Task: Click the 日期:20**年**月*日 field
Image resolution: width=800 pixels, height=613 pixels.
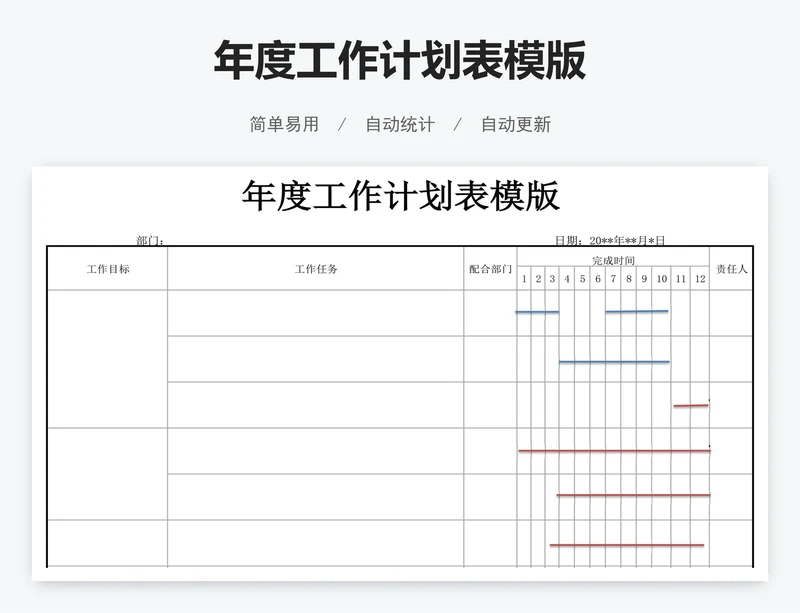Action: (610, 240)
